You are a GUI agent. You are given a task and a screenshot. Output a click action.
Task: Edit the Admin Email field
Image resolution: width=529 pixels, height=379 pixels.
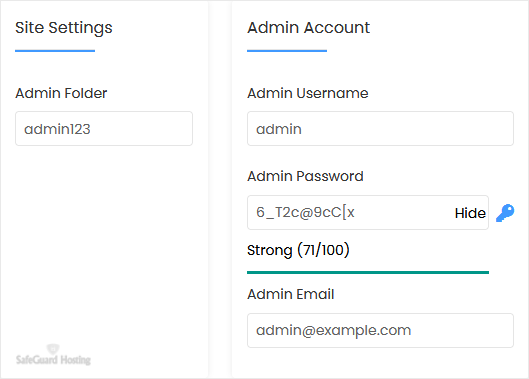click(x=381, y=330)
